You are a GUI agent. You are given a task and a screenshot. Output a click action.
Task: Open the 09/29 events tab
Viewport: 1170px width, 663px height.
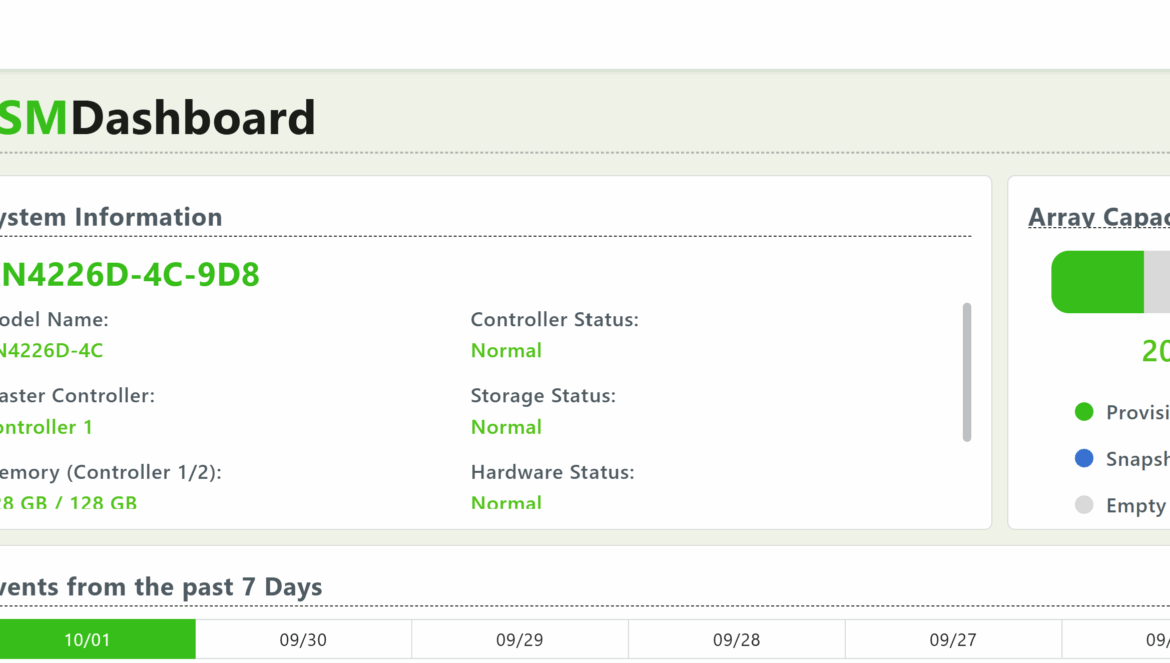click(x=520, y=640)
